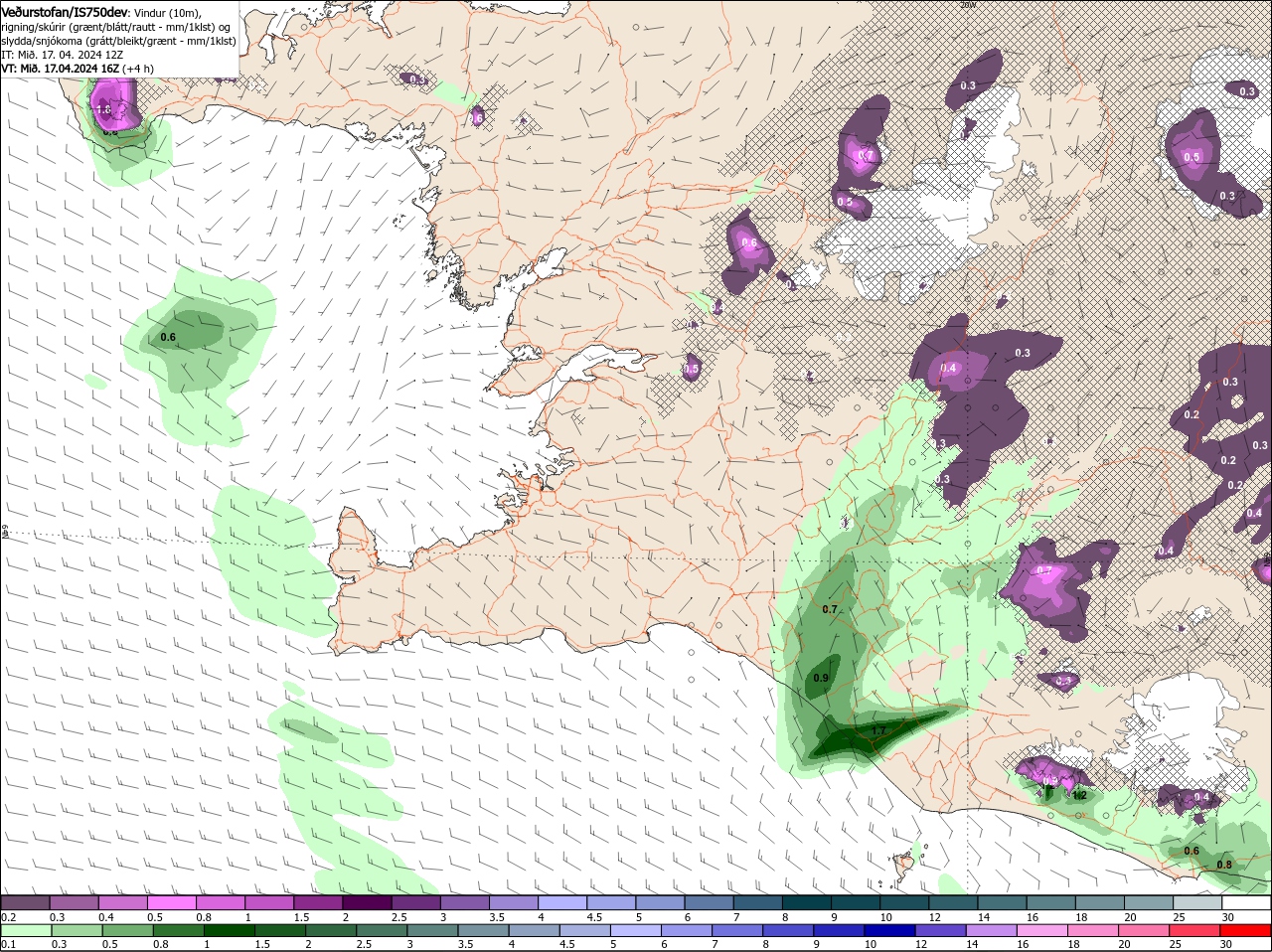Click the 'slydda/snjókoma' text in the header
1272x952 pixels.
tap(41, 41)
